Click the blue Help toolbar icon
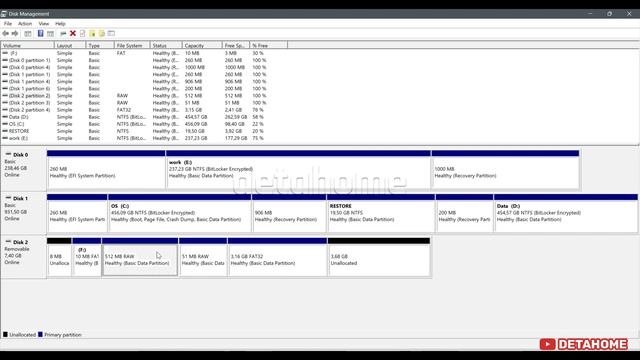 tap(40, 33)
